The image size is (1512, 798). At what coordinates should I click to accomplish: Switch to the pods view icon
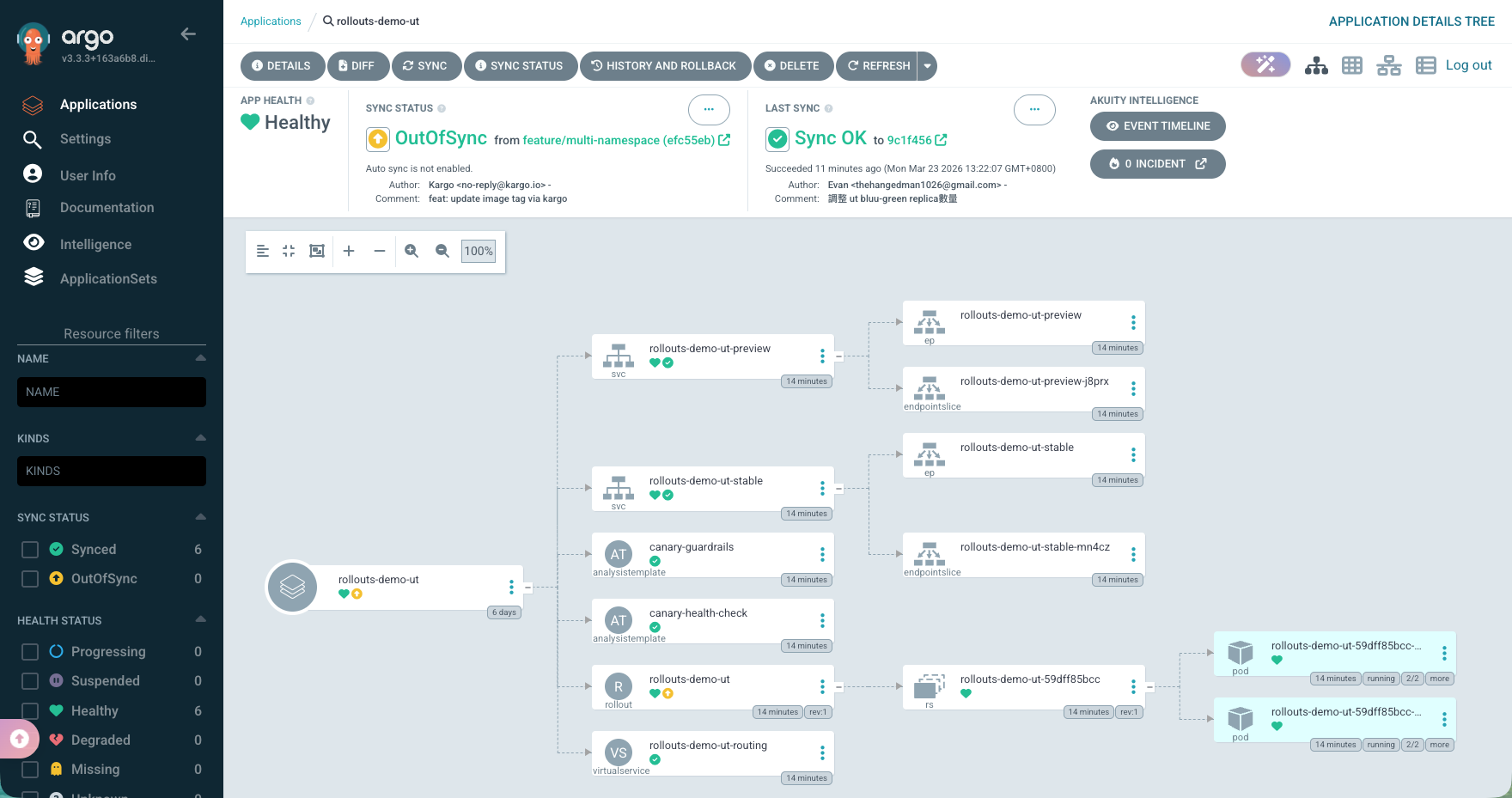click(1352, 65)
